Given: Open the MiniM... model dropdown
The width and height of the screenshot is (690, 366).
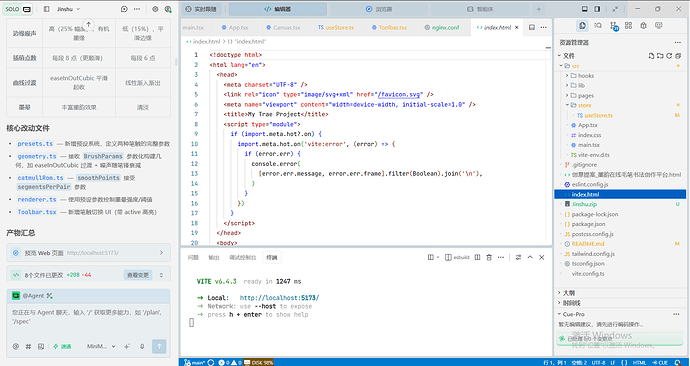Looking at the screenshot, I should pos(101,346).
